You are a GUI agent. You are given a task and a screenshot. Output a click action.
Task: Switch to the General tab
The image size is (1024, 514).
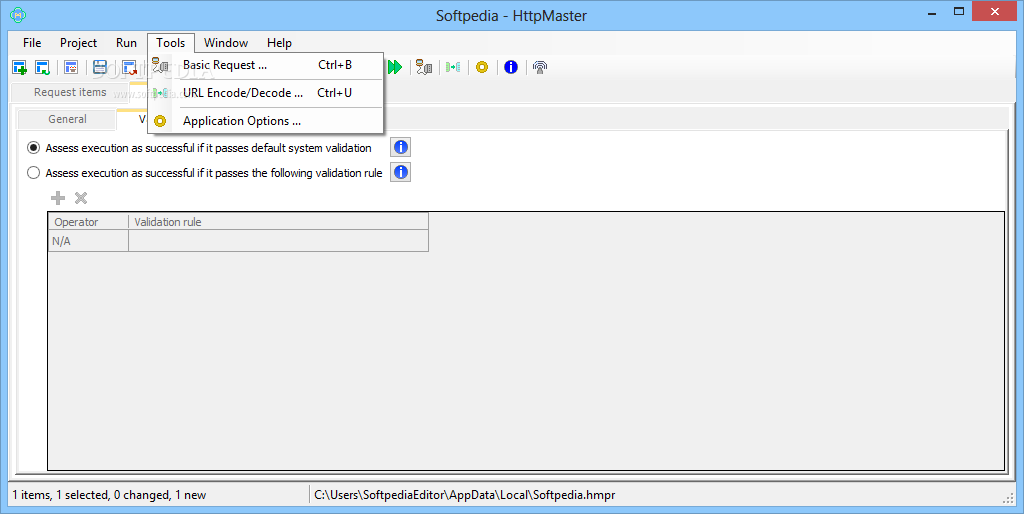tap(67, 120)
